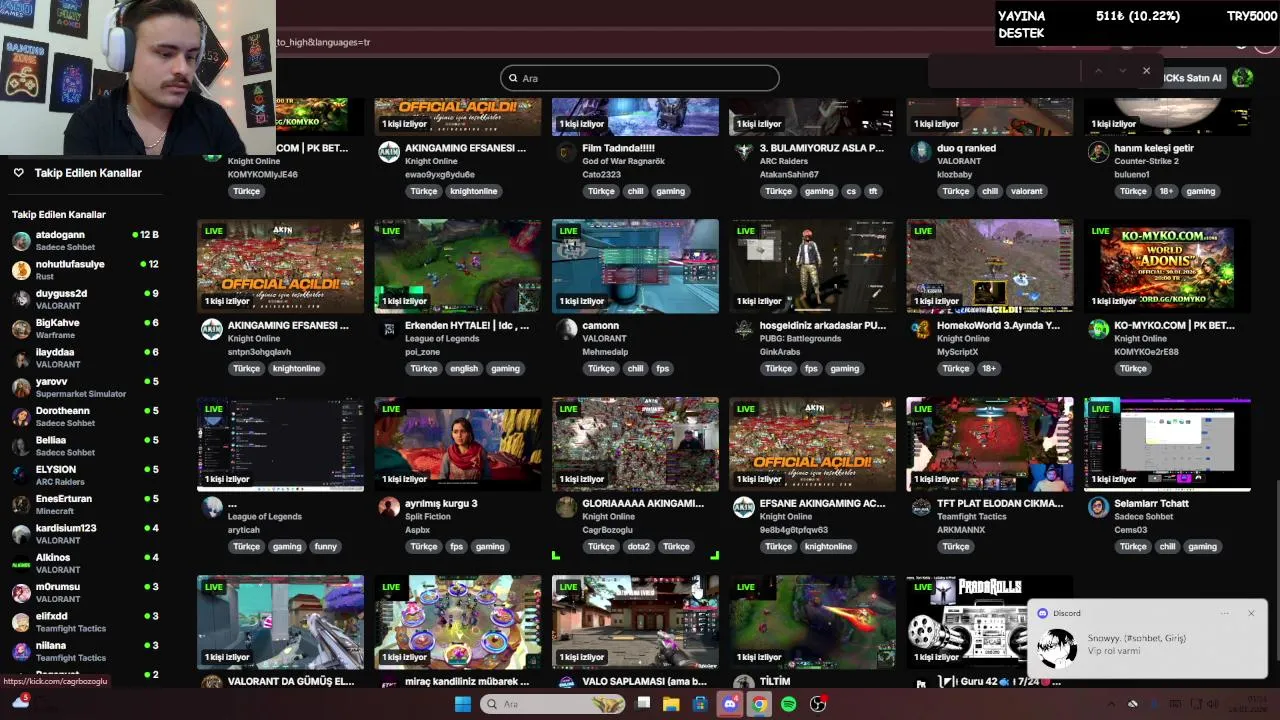Viewport: 1280px width, 720px height.
Task: Open the klozbaby streamer avatar
Action: 921,152
